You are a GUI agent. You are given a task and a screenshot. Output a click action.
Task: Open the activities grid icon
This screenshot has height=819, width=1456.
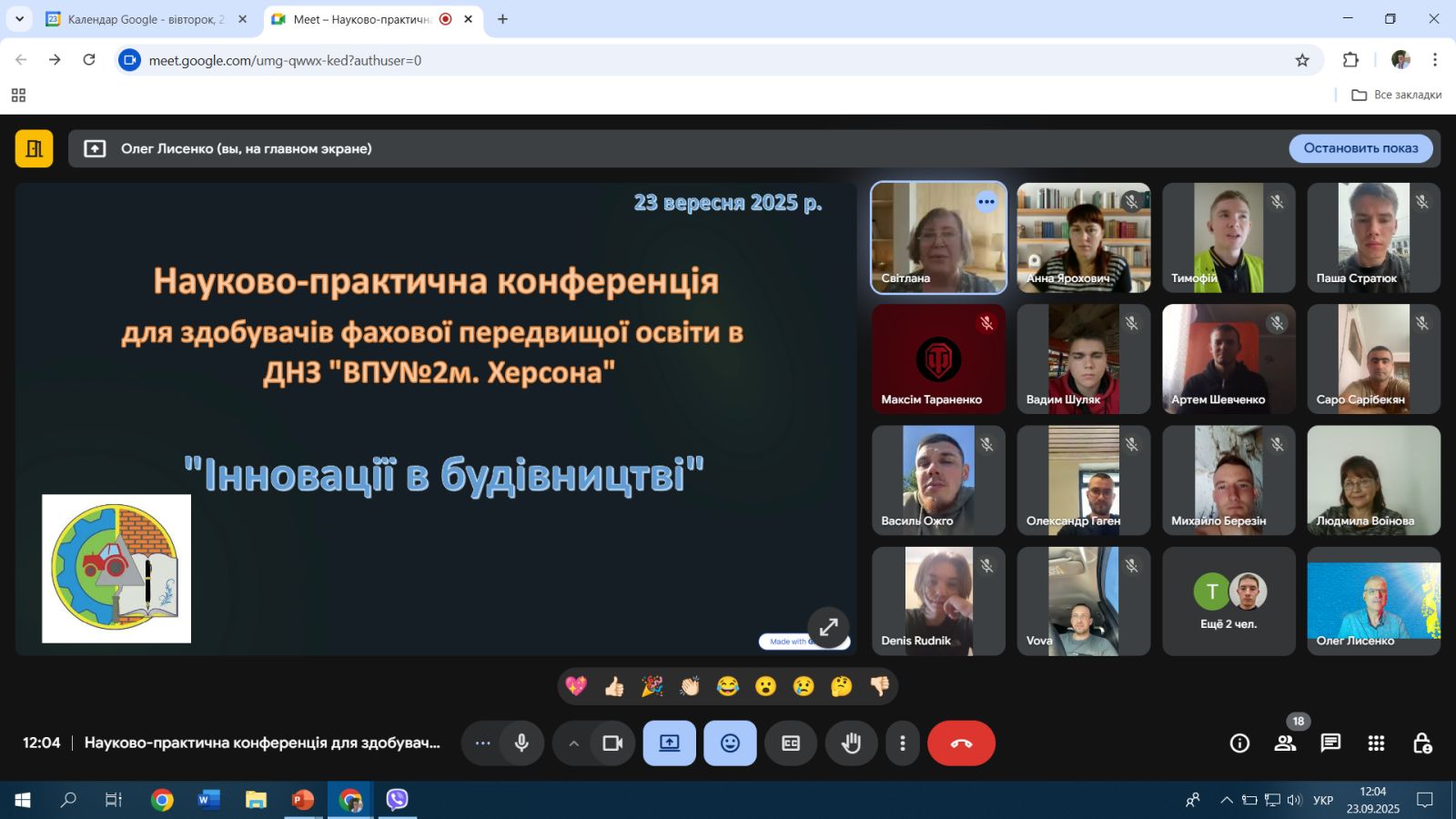[x=1376, y=743]
